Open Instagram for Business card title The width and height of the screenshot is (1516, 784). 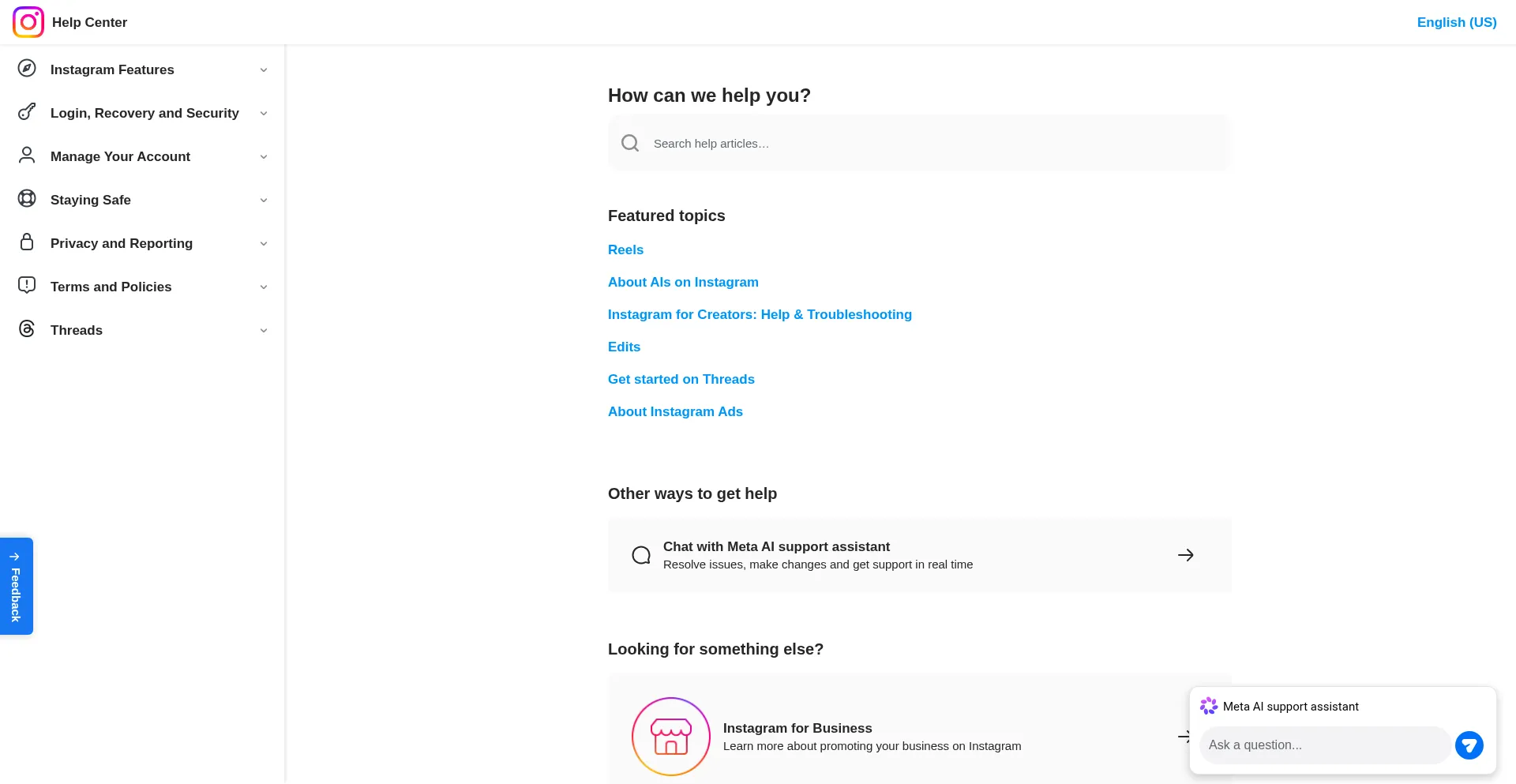coord(797,728)
